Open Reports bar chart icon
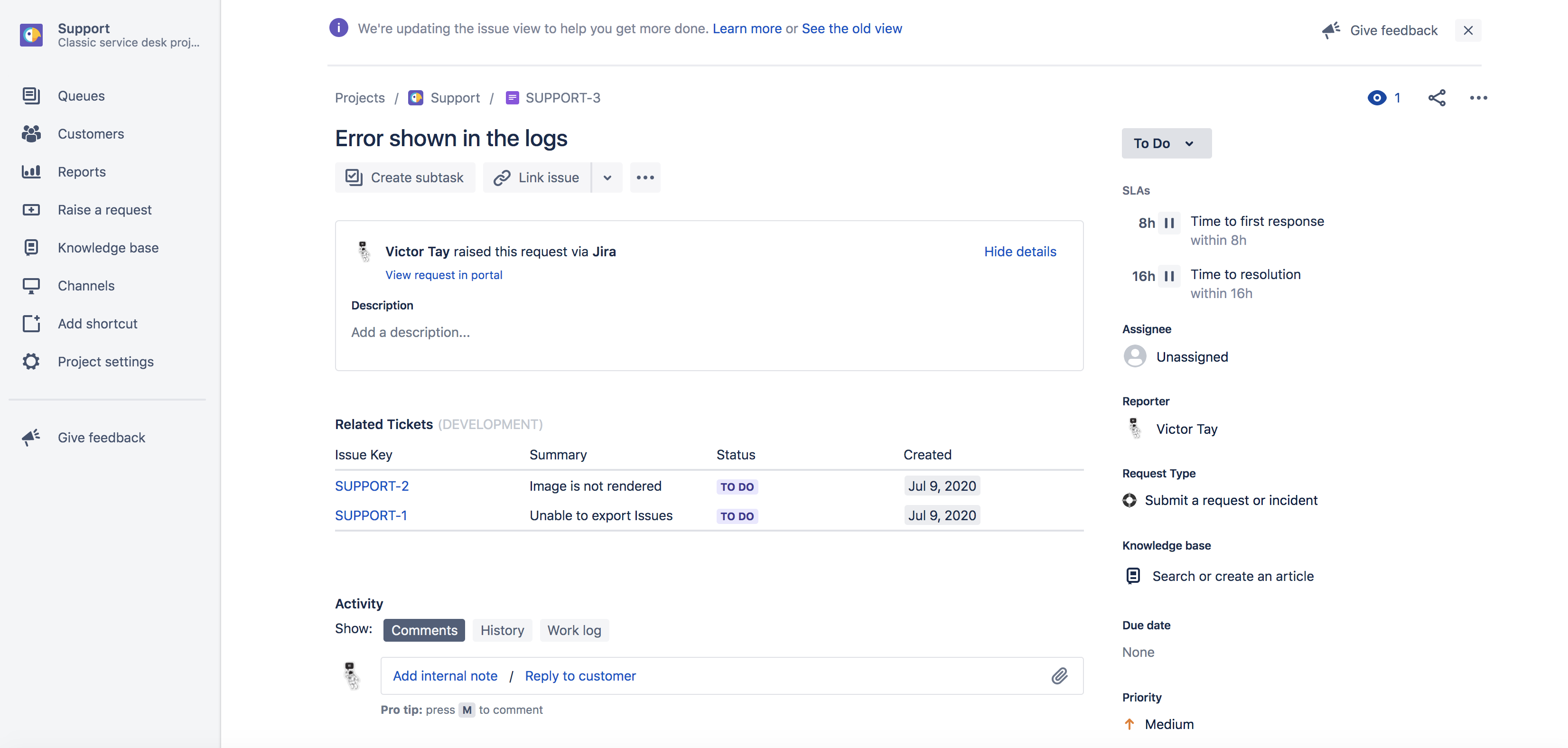This screenshot has height=748, width=1568. click(x=31, y=172)
